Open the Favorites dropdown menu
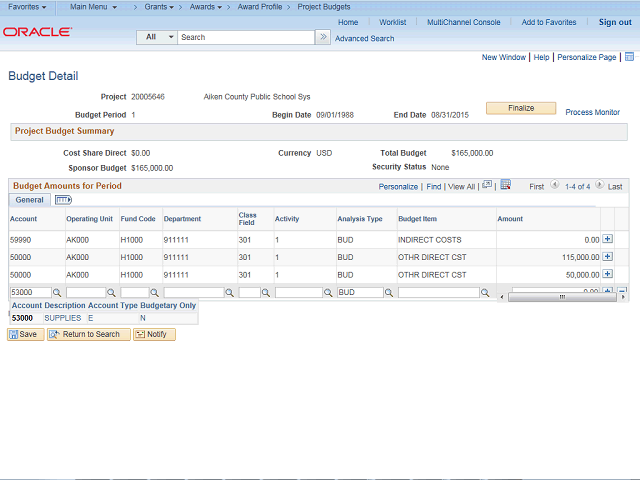The width and height of the screenshot is (640, 480). [x=27, y=7]
